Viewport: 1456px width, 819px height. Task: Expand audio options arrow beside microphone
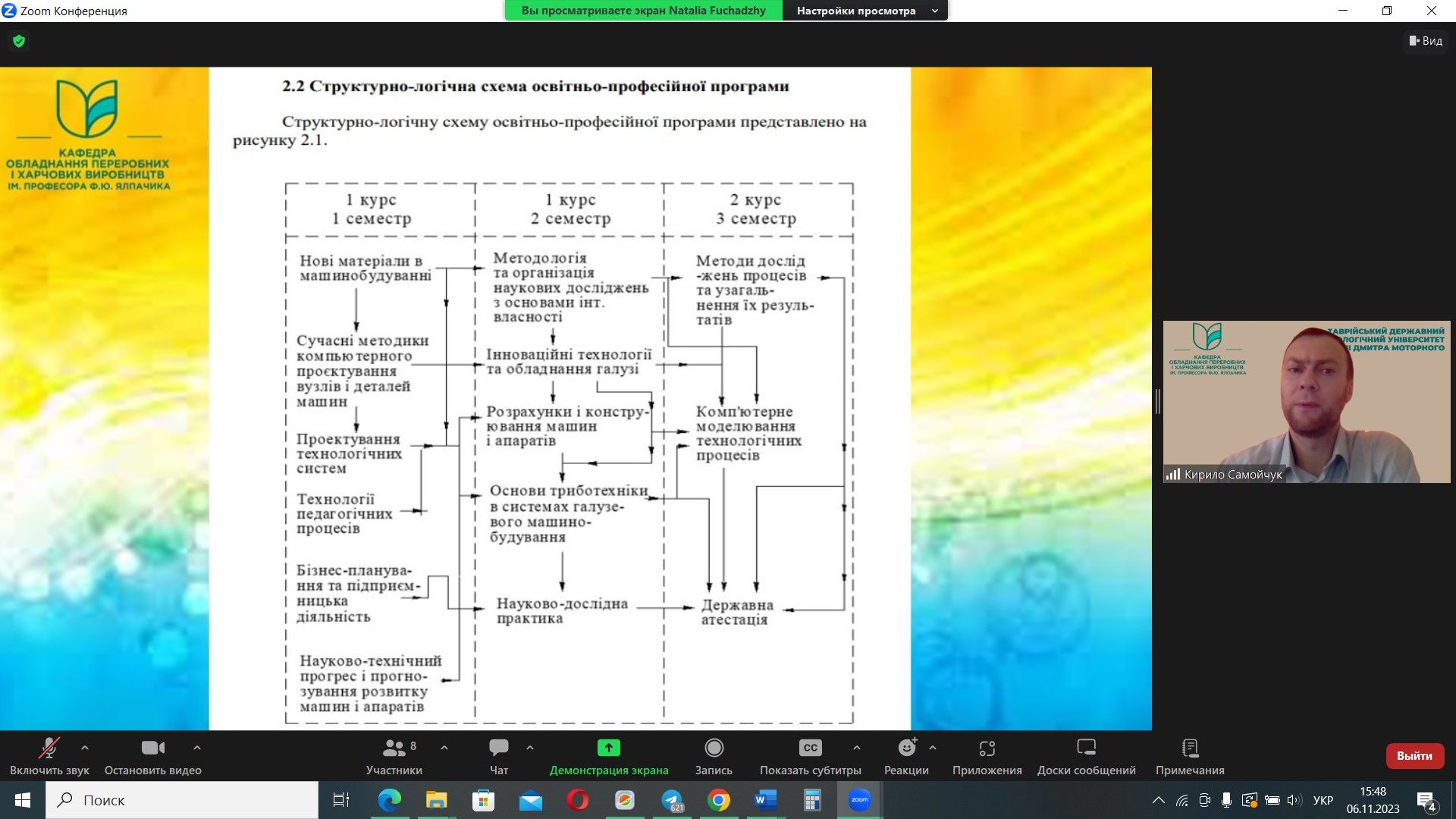pyautogui.click(x=85, y=748)
